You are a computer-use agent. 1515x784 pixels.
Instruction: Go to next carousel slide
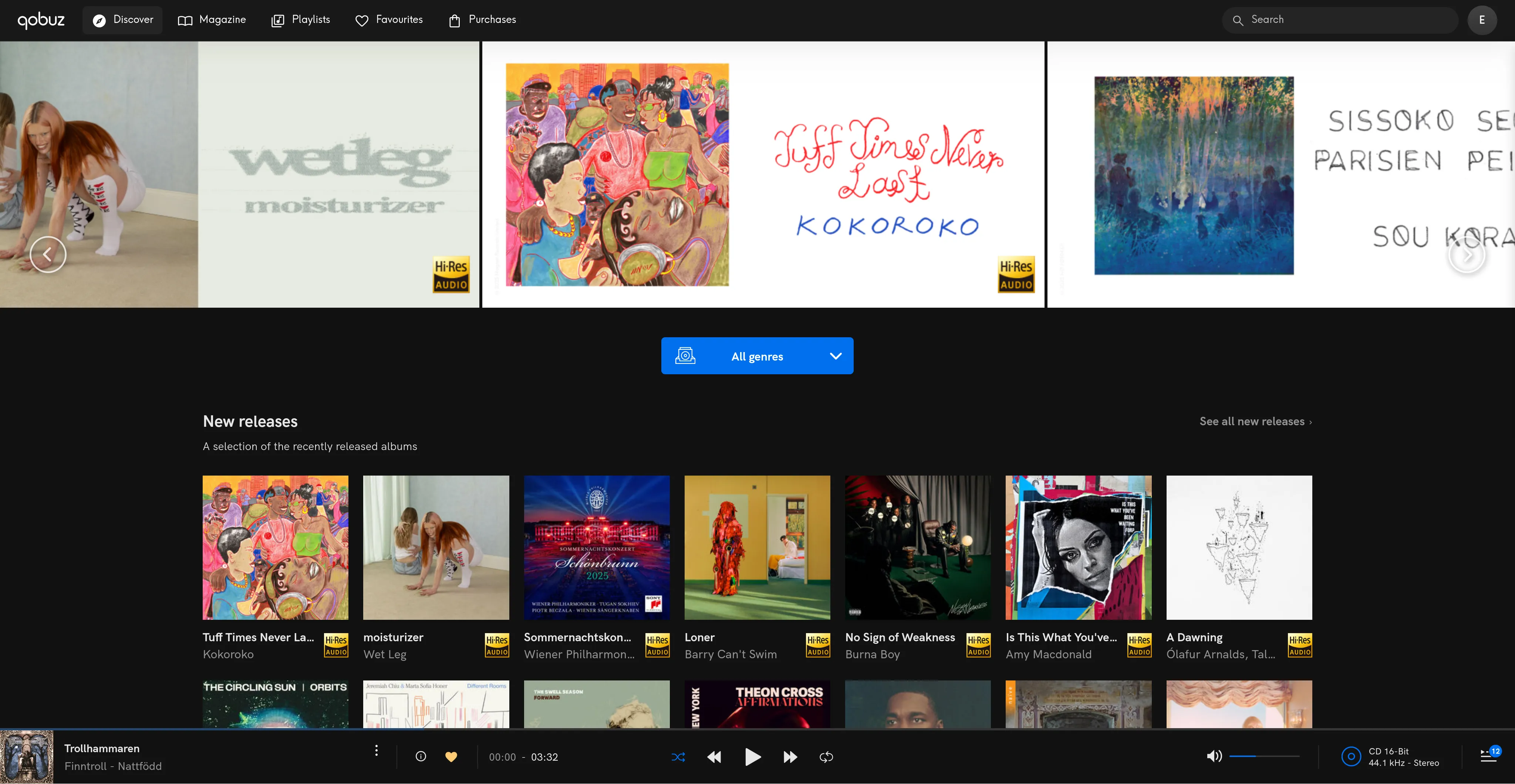(1467, 255)
